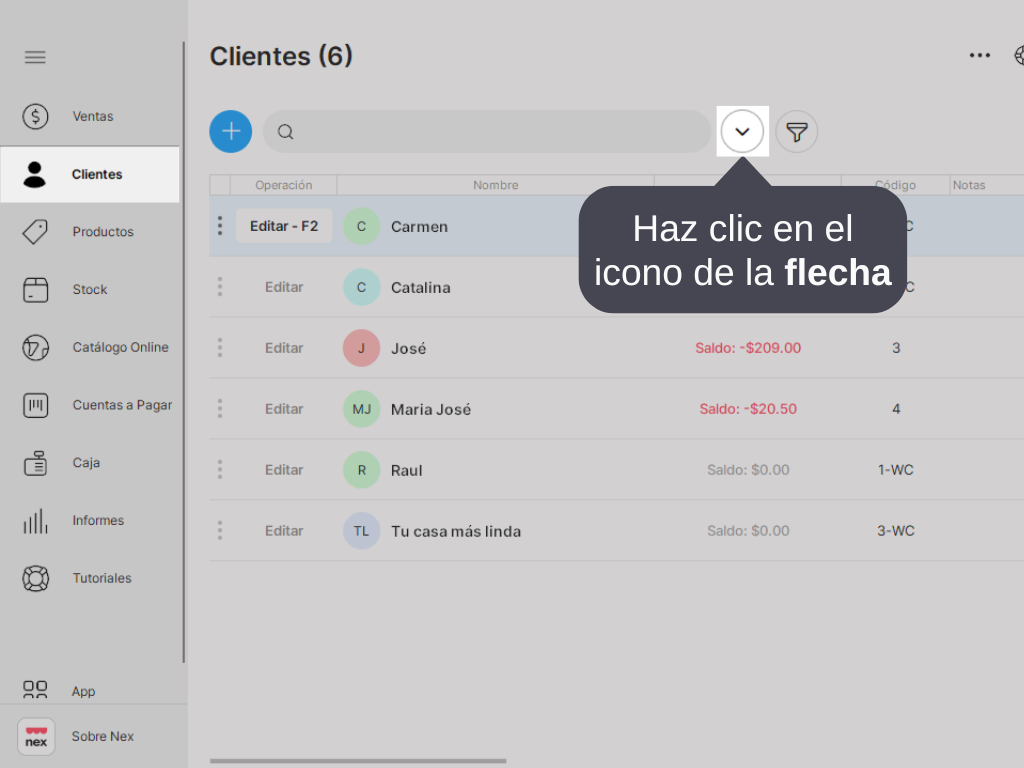
Task: Click Editar for José
Action: pyautogui.click(x=284, y=348)
